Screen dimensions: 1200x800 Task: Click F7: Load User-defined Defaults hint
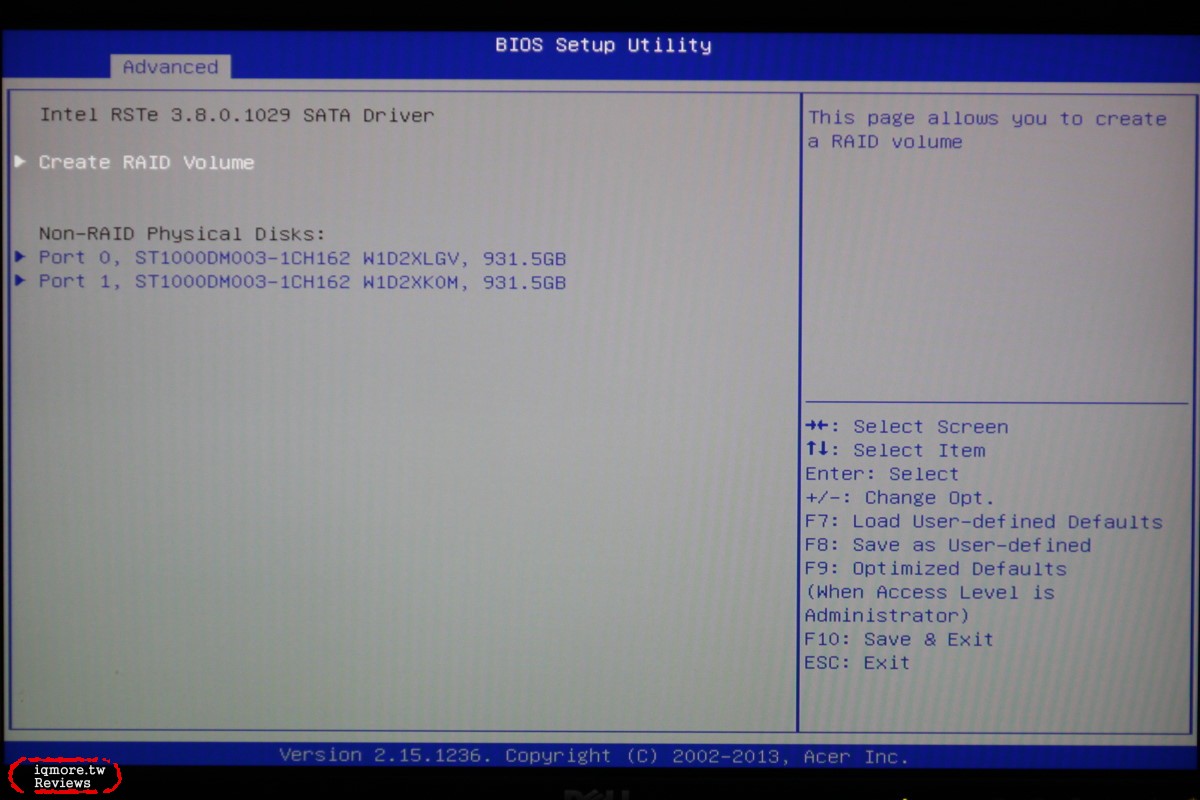983,522
